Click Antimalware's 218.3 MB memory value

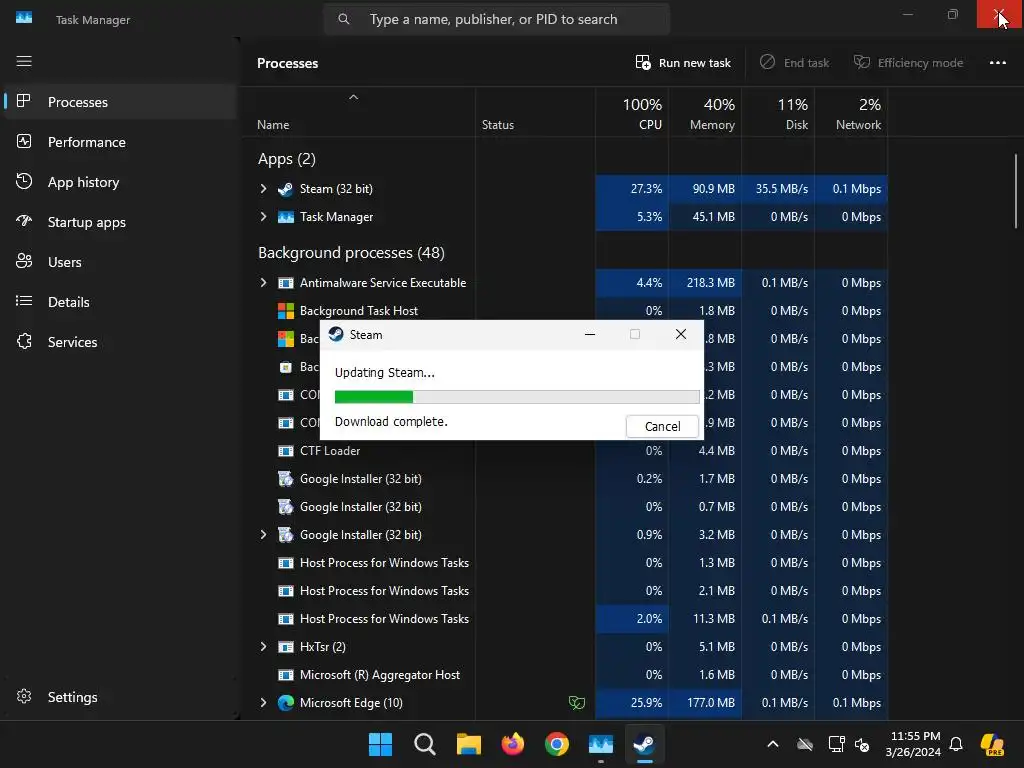711,283
